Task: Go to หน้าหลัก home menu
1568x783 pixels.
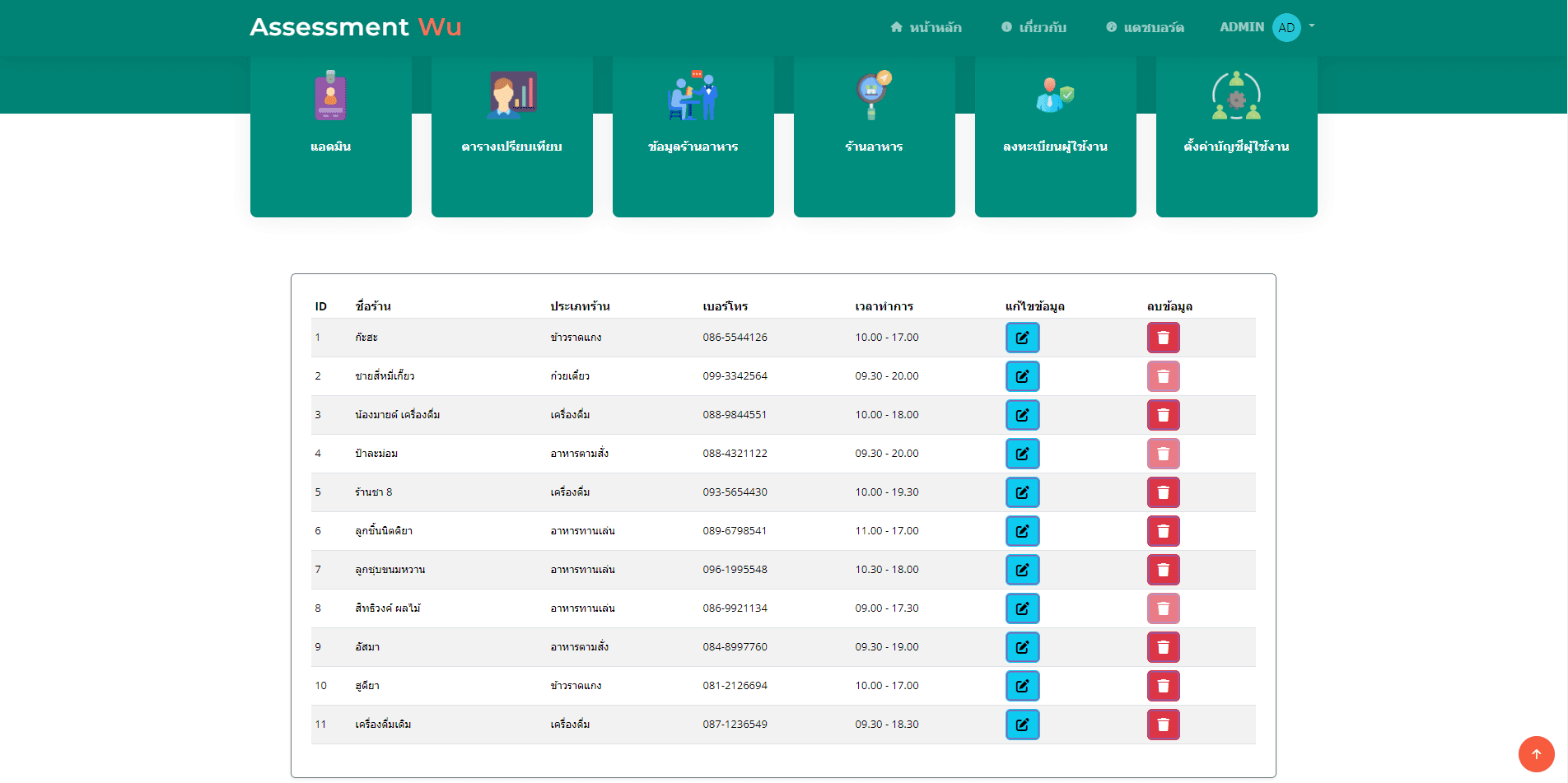Action: (x=926, y=27)
